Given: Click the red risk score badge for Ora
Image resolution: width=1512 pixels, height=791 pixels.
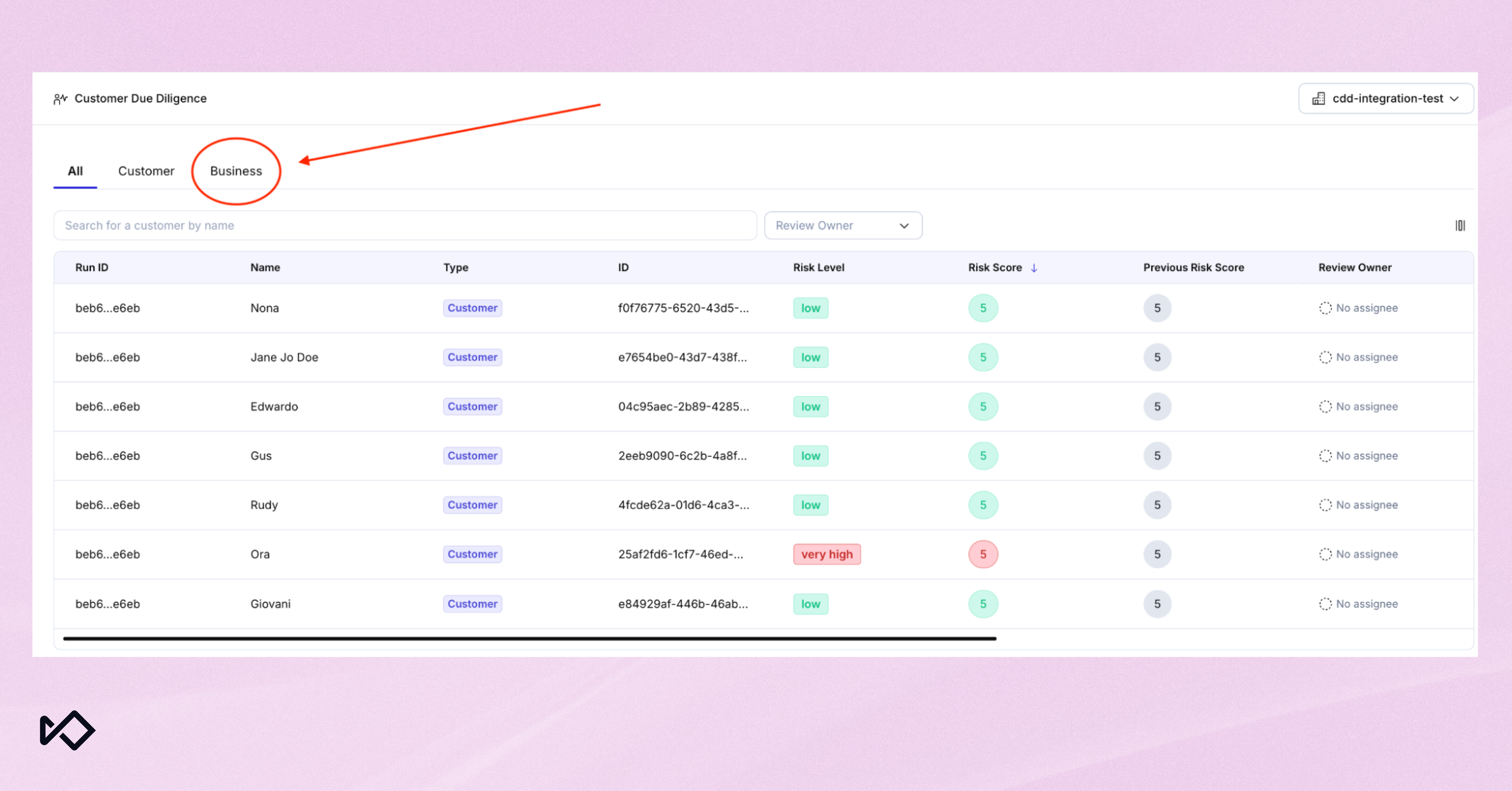Looking at the screenshot, I should point(983,554).
